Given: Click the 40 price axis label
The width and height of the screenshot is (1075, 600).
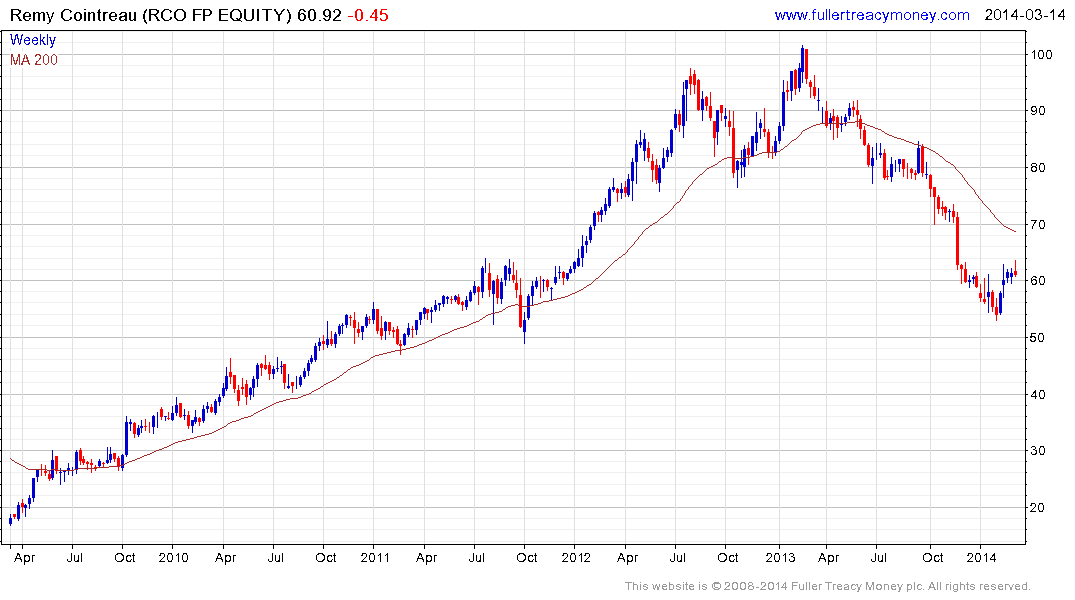Looking at the screenshot, I should point(1038,394).
